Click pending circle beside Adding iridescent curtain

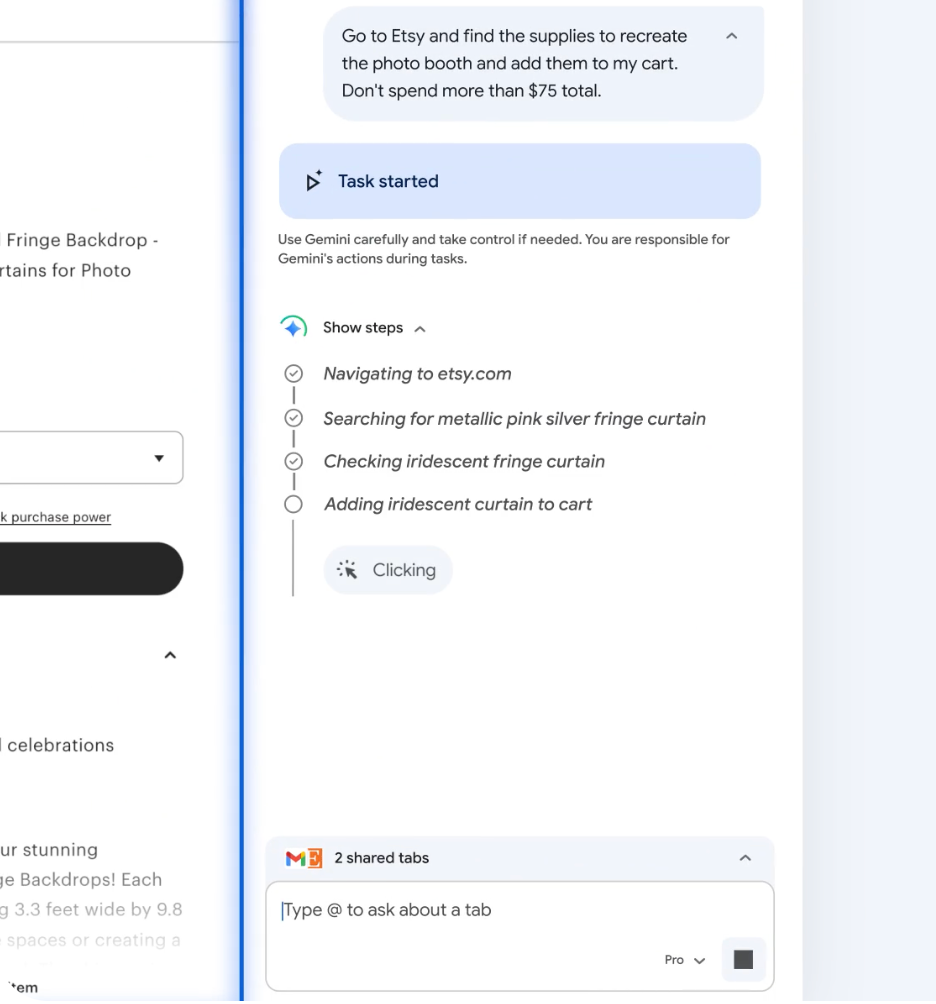coord(293,504)
